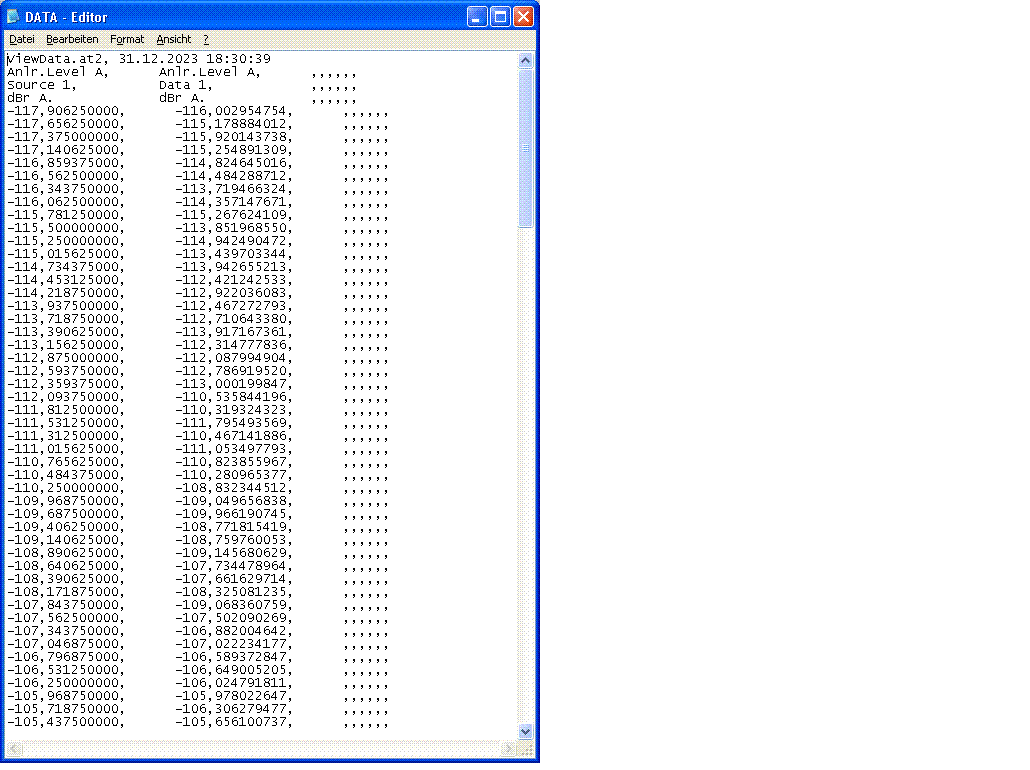This screenshot has width=1030, height=770.
Task: Click the value -117,906250000
Action: pos(65,111)
